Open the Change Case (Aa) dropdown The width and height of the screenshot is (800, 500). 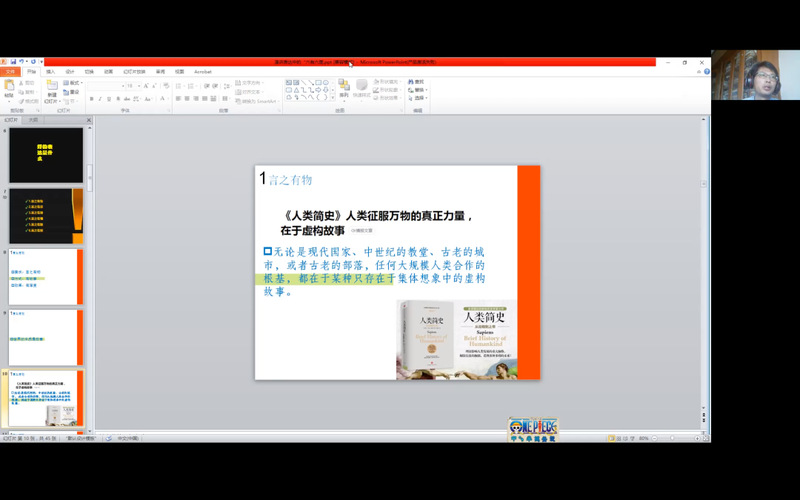coord(148,99)
